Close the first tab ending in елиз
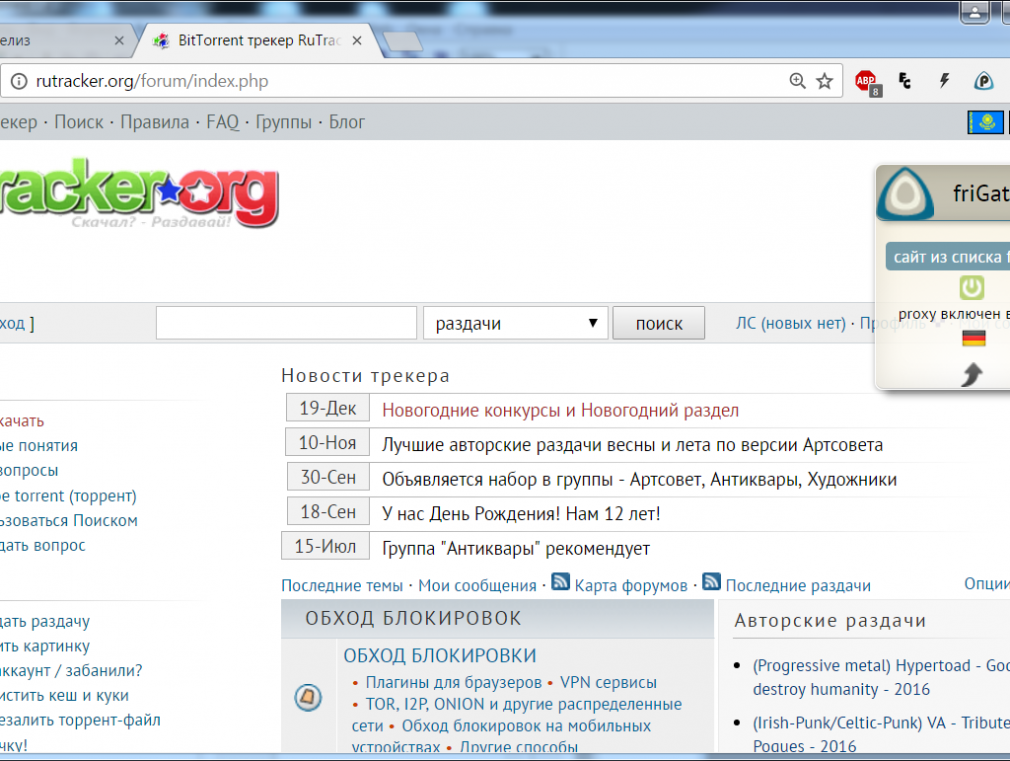The height and width of the screenshot is (761, 1010). click(119, 41)
